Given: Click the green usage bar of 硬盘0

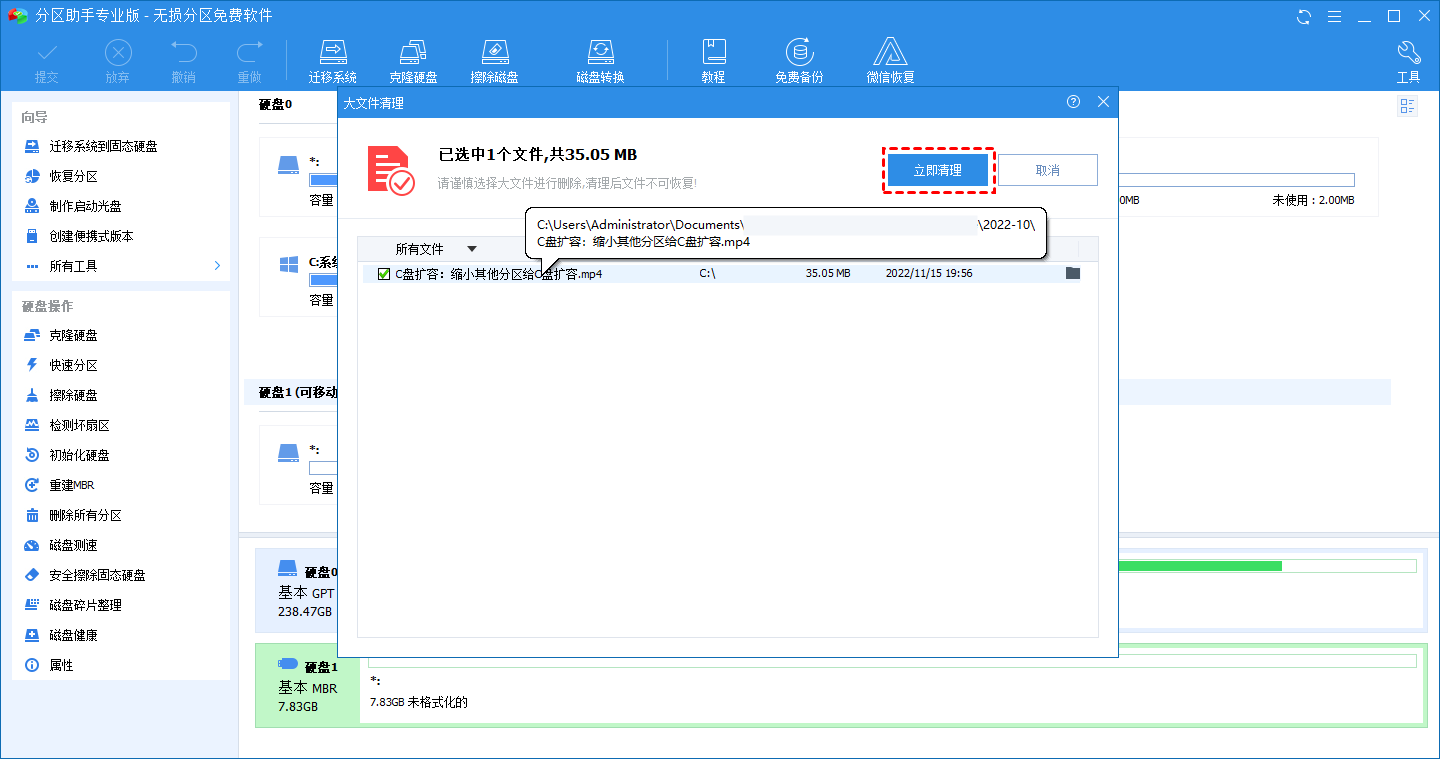Looking at the screenshot, I should 1200,566.
